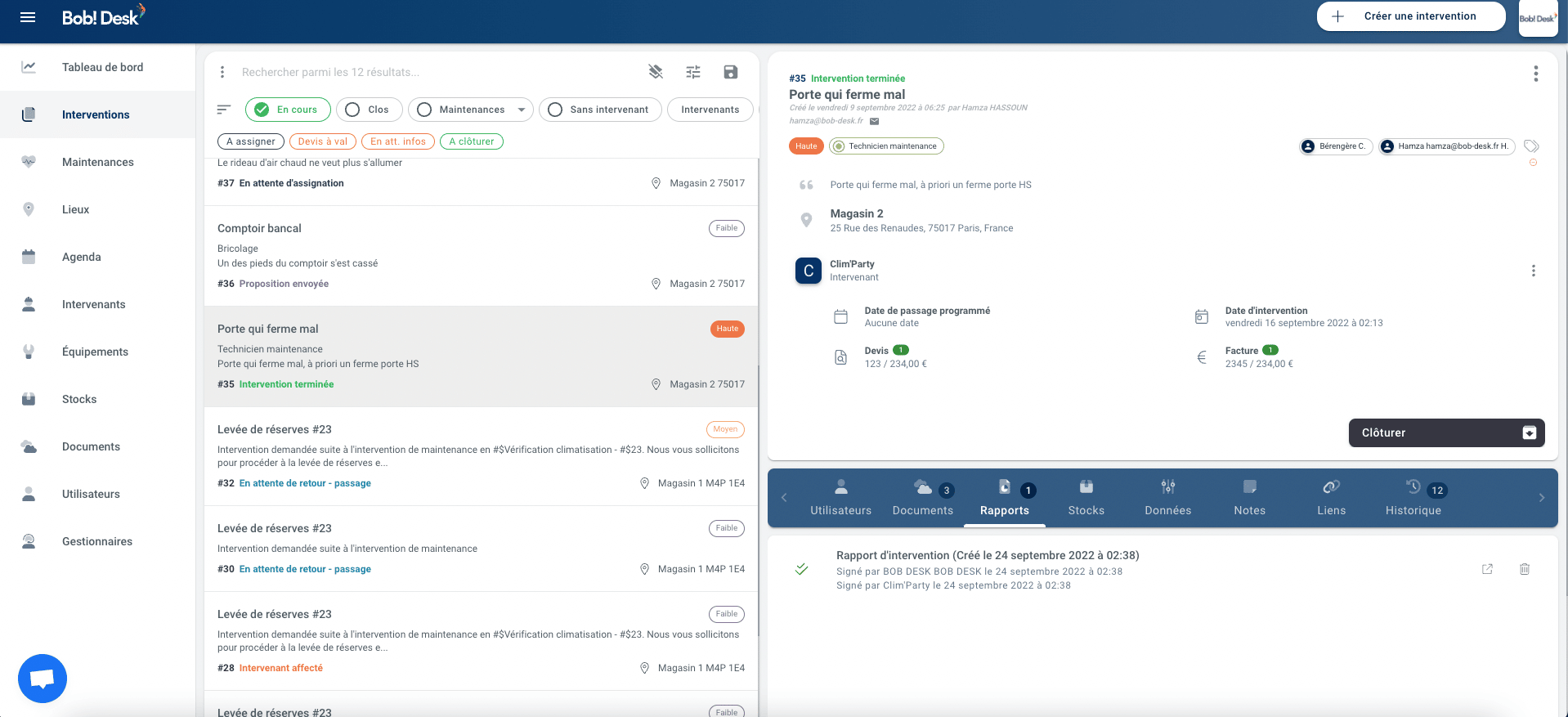Show previous tabs with left chevron
This screenshot has height=717, width=1568.
[784, 498]
